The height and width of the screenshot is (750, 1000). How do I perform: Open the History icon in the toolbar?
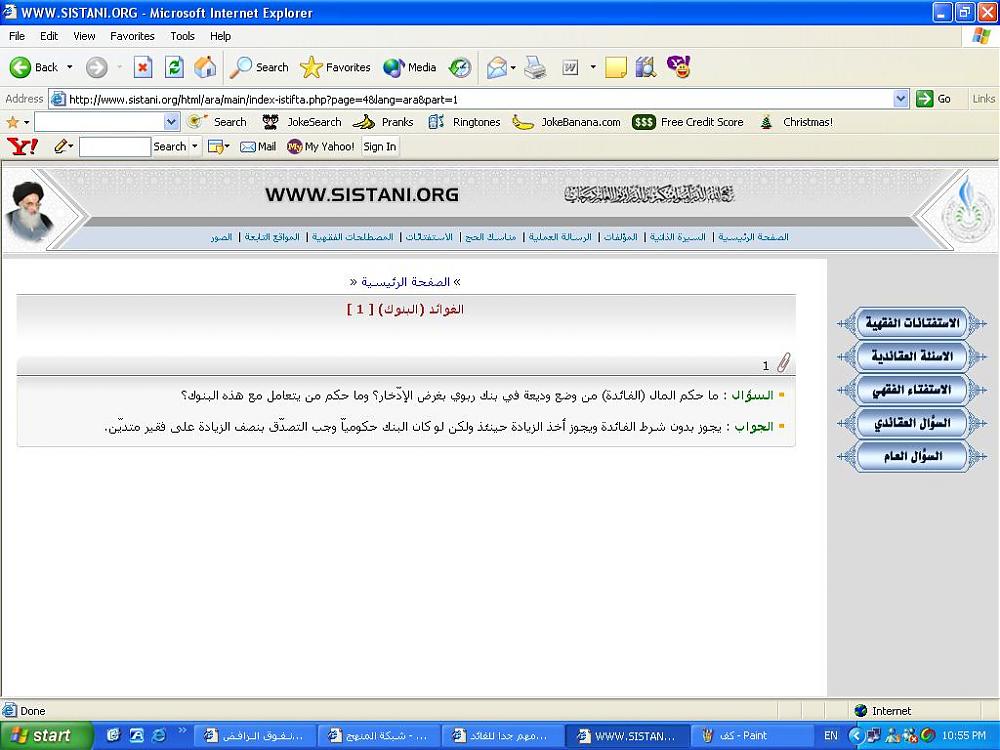click(x=460, y=67)
